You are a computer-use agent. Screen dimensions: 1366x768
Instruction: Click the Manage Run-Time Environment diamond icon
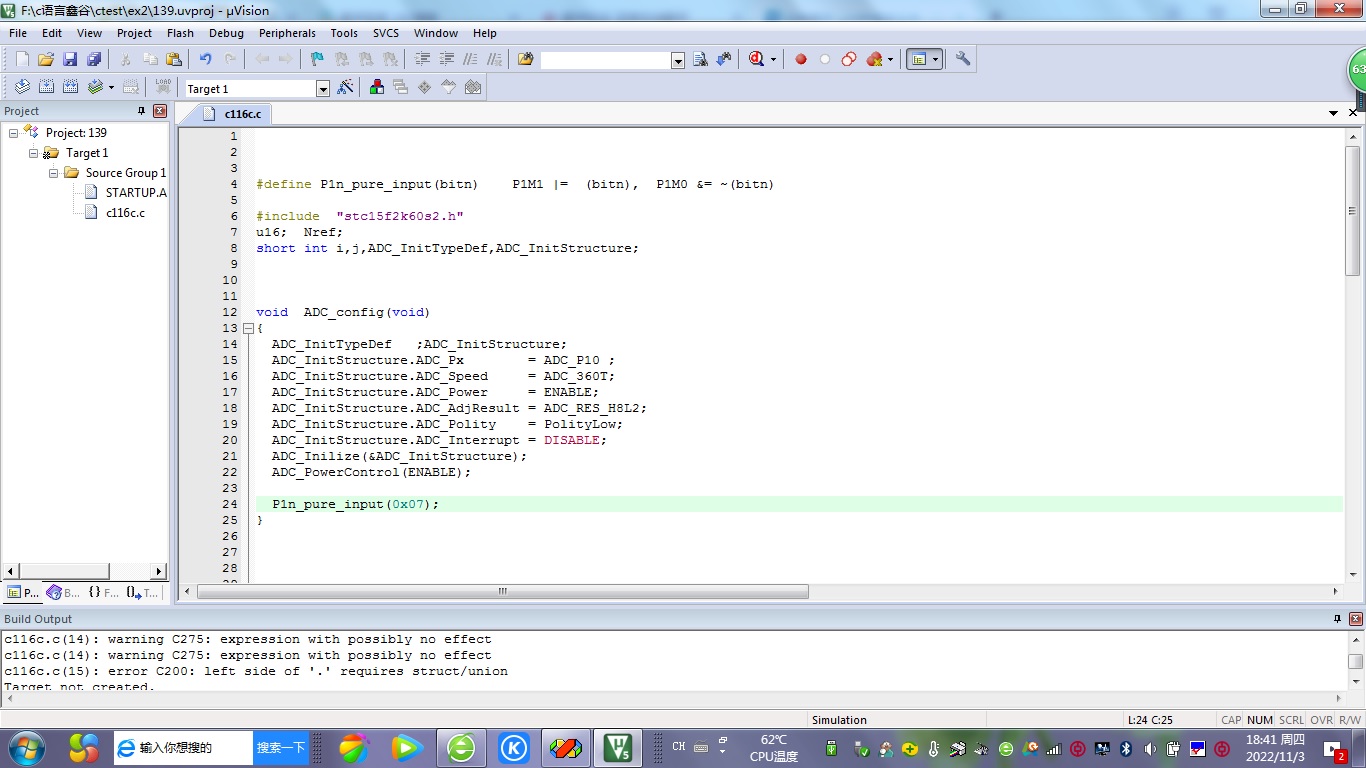pos(425,87)
